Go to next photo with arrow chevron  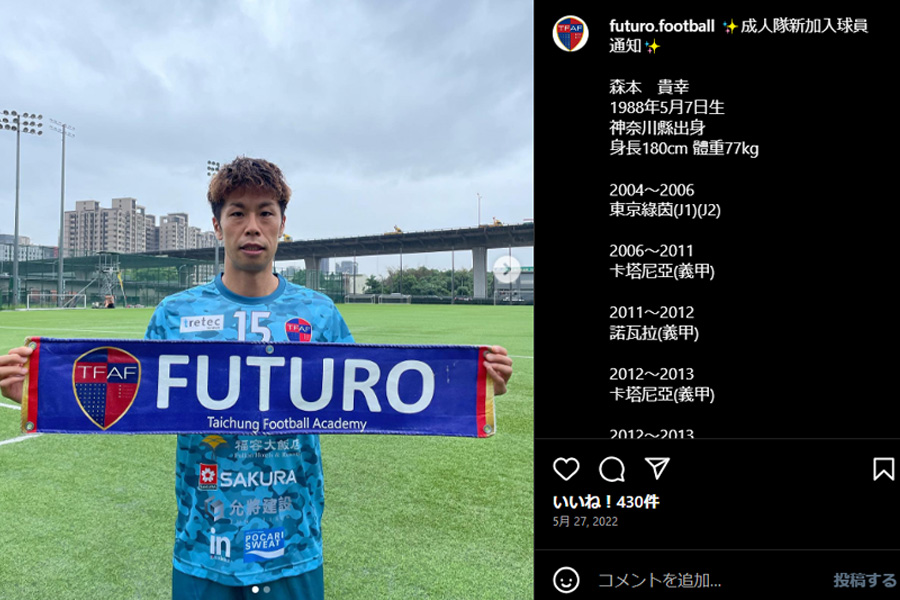506,269
